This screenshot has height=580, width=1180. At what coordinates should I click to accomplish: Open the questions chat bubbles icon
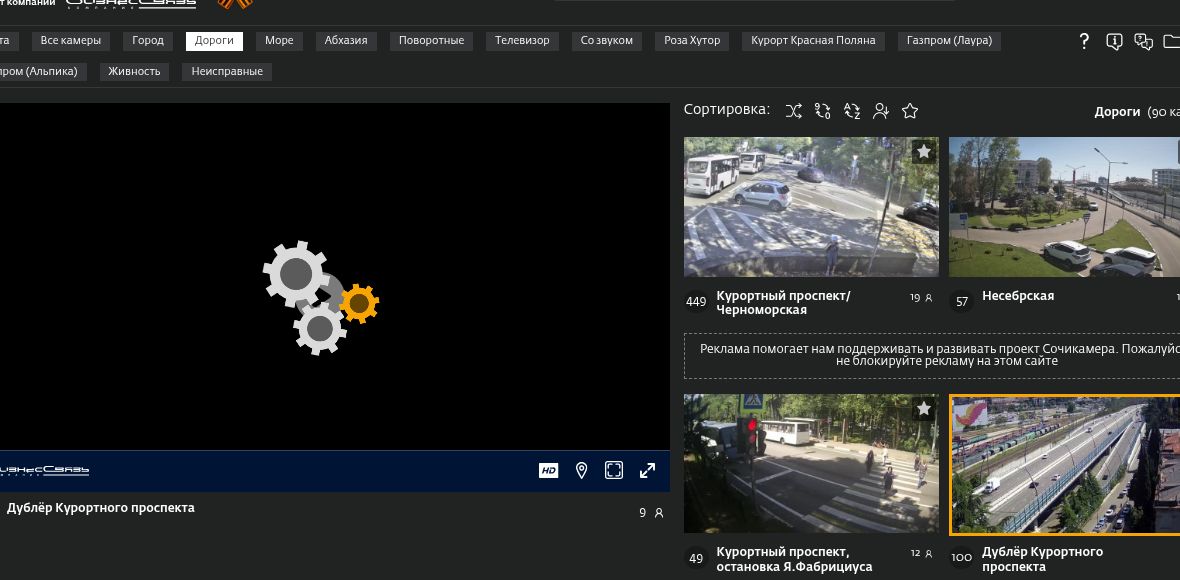pos(1144,41)
